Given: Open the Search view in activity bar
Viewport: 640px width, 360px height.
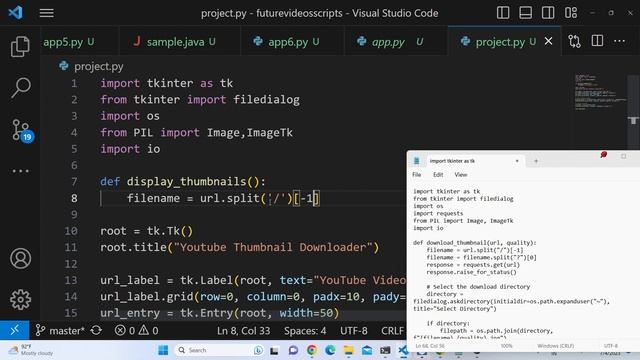Looking at the screenshot, I should (20, 87).
